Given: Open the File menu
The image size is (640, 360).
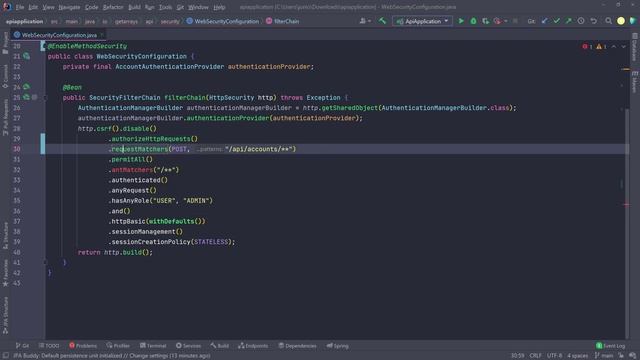Looking at the screenshot, I should [x=20, y=7].
